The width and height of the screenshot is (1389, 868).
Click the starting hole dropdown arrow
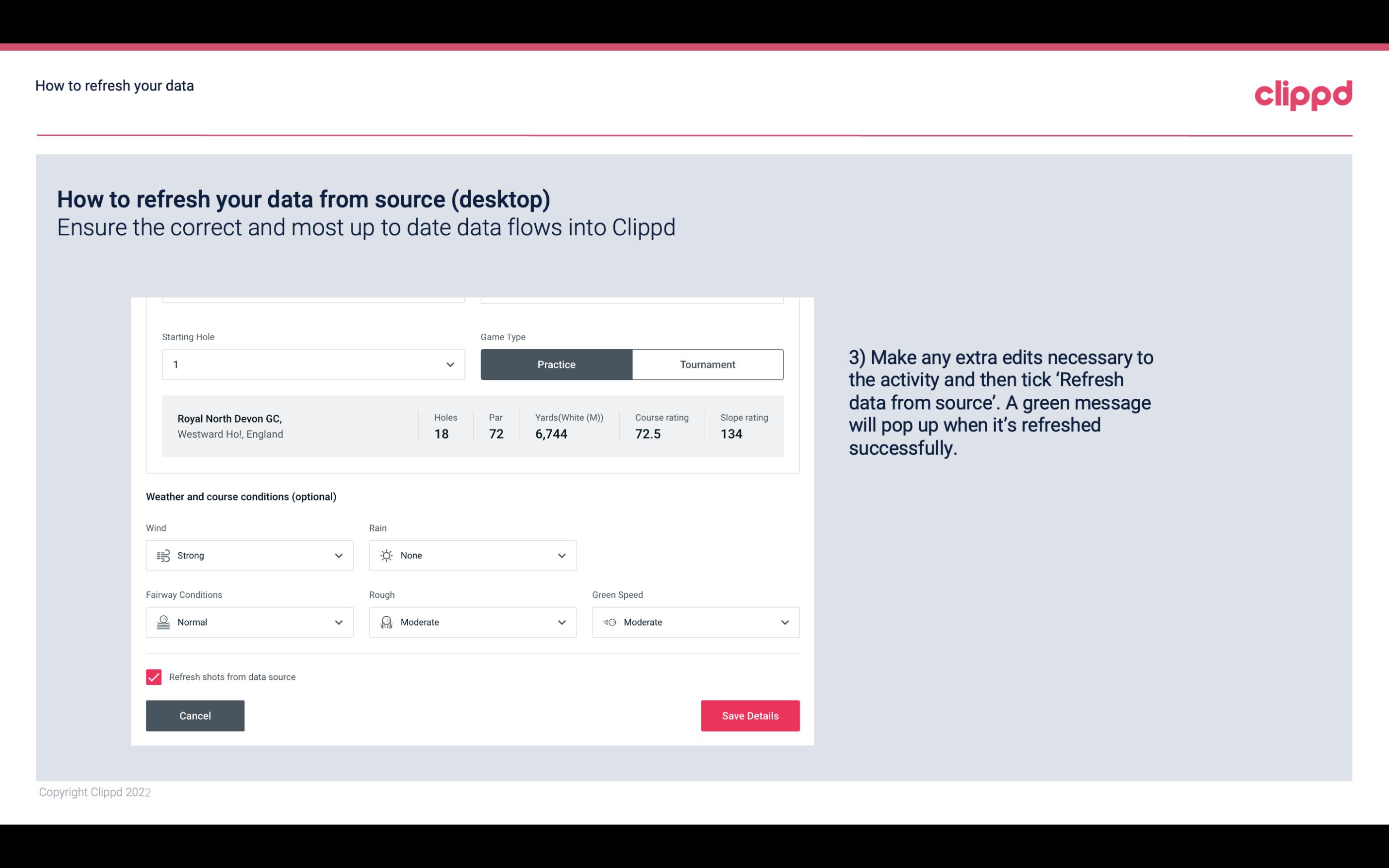click(x=449, y=363)
